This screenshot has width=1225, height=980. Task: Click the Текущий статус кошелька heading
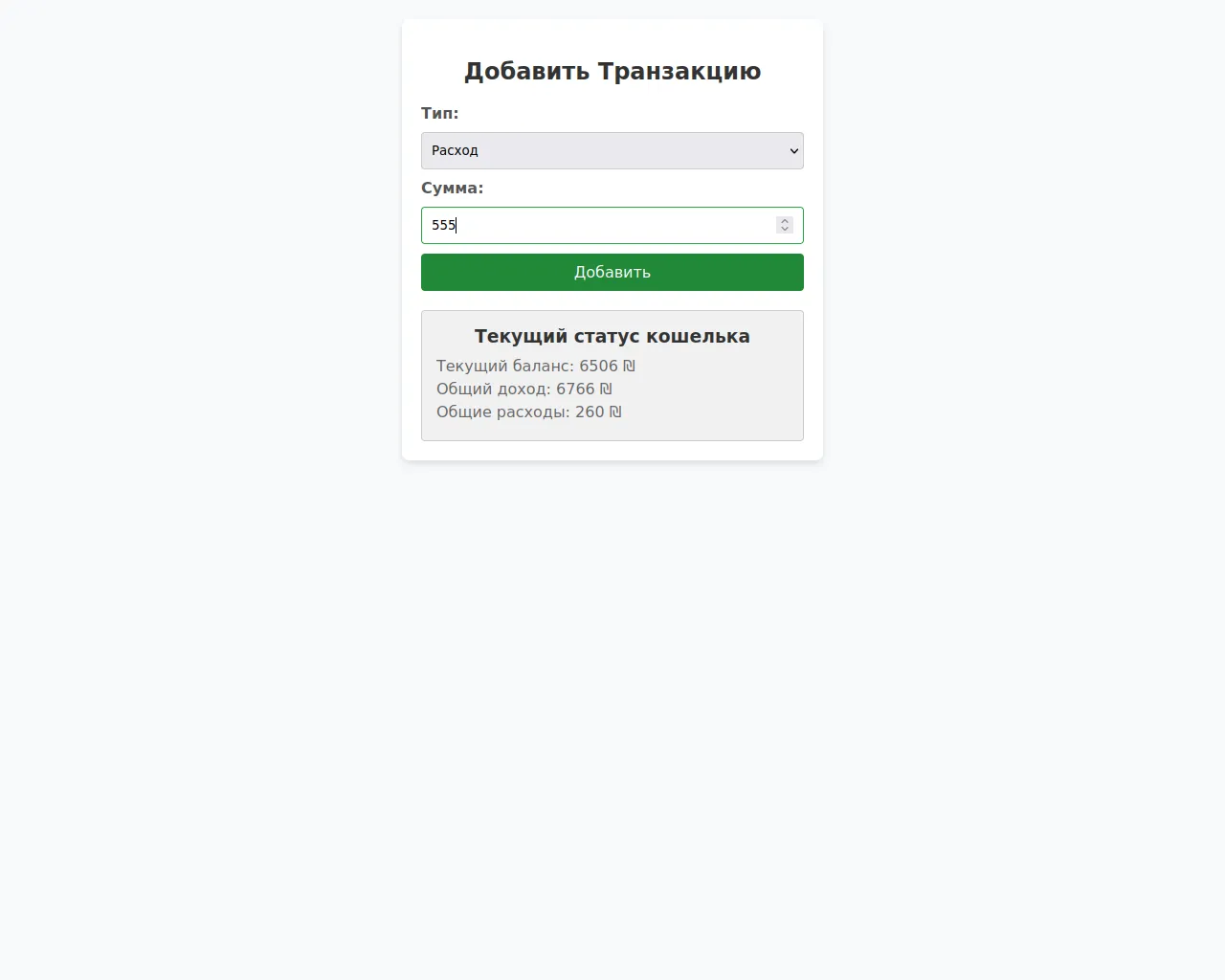pyautogui.click(x=612, y=336)
